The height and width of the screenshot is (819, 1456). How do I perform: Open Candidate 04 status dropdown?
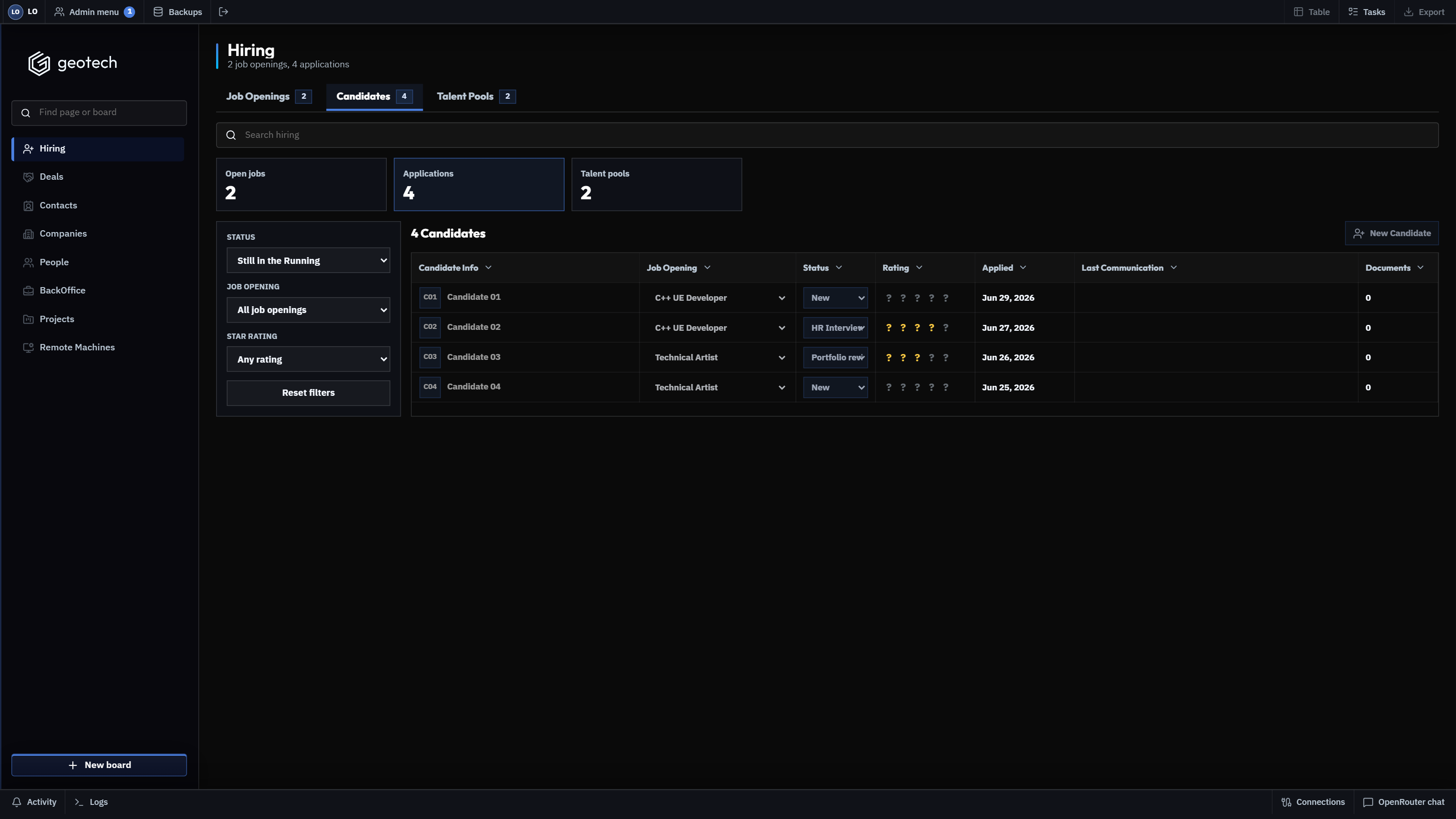pyautogui.click(x=835, y=388)
